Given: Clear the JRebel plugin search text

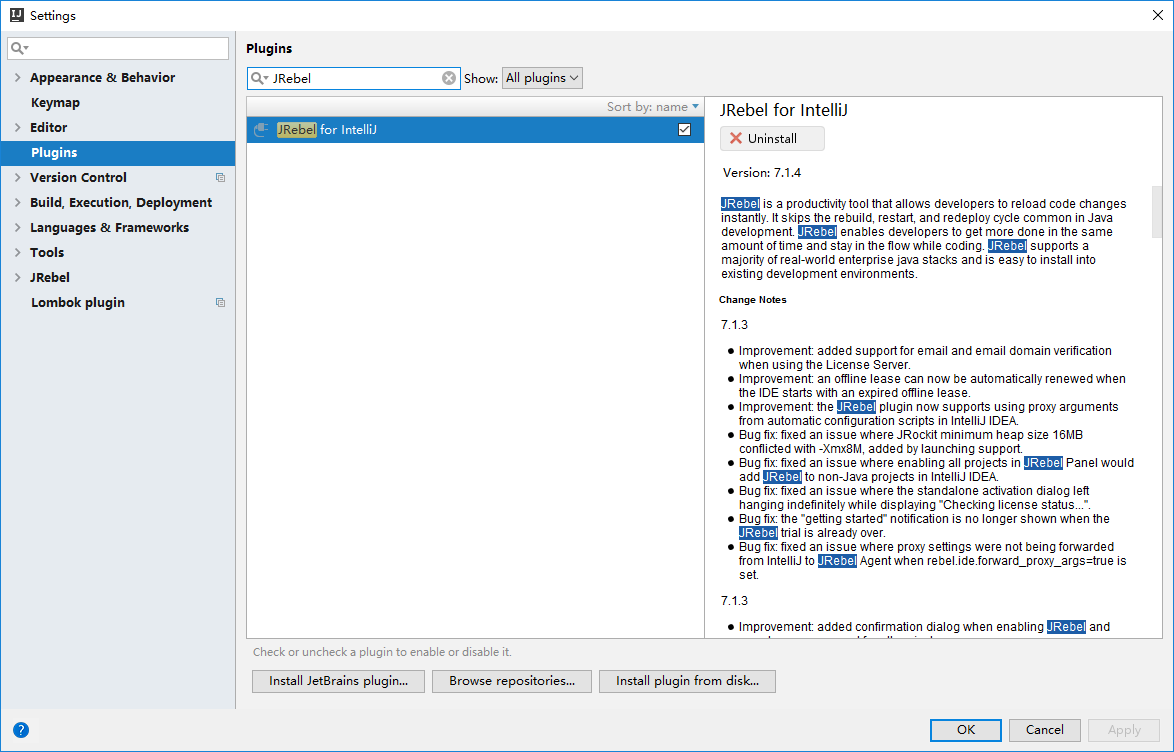Looking at the screenshot, I should [449, 78].
